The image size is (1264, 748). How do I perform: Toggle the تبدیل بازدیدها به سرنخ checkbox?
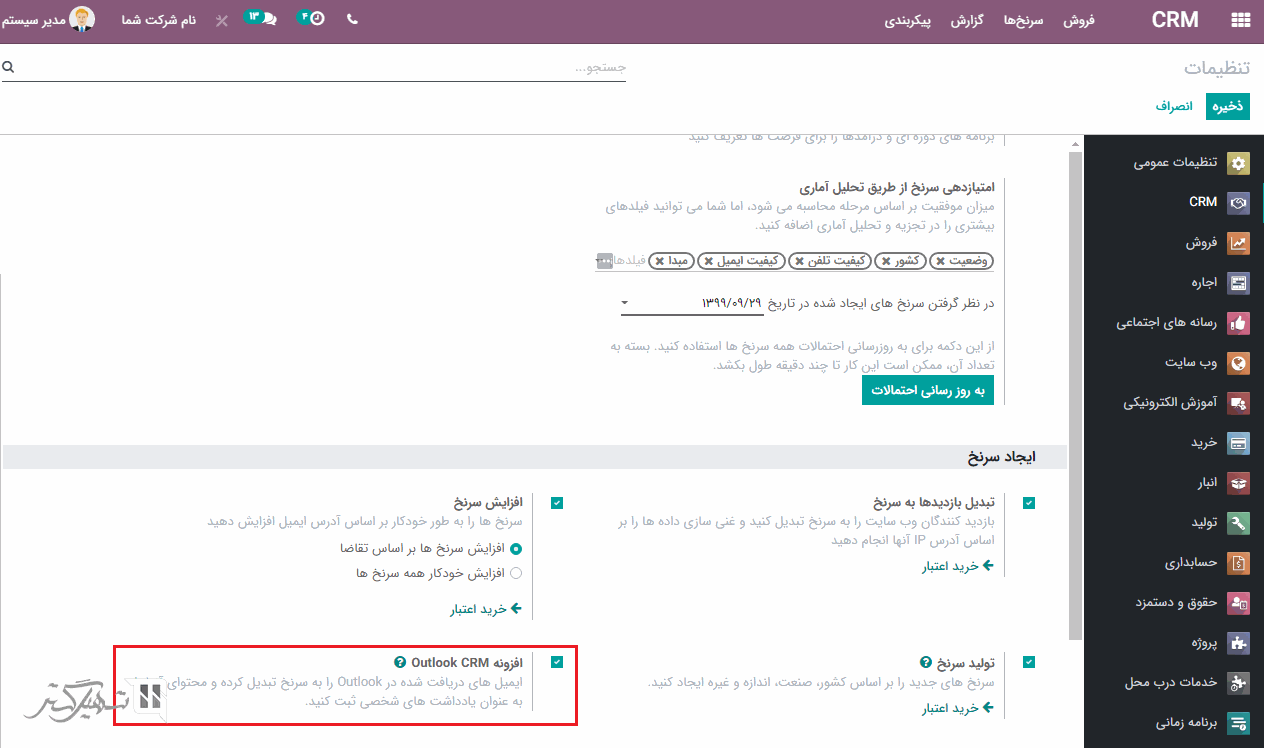tap(1028, 503)
